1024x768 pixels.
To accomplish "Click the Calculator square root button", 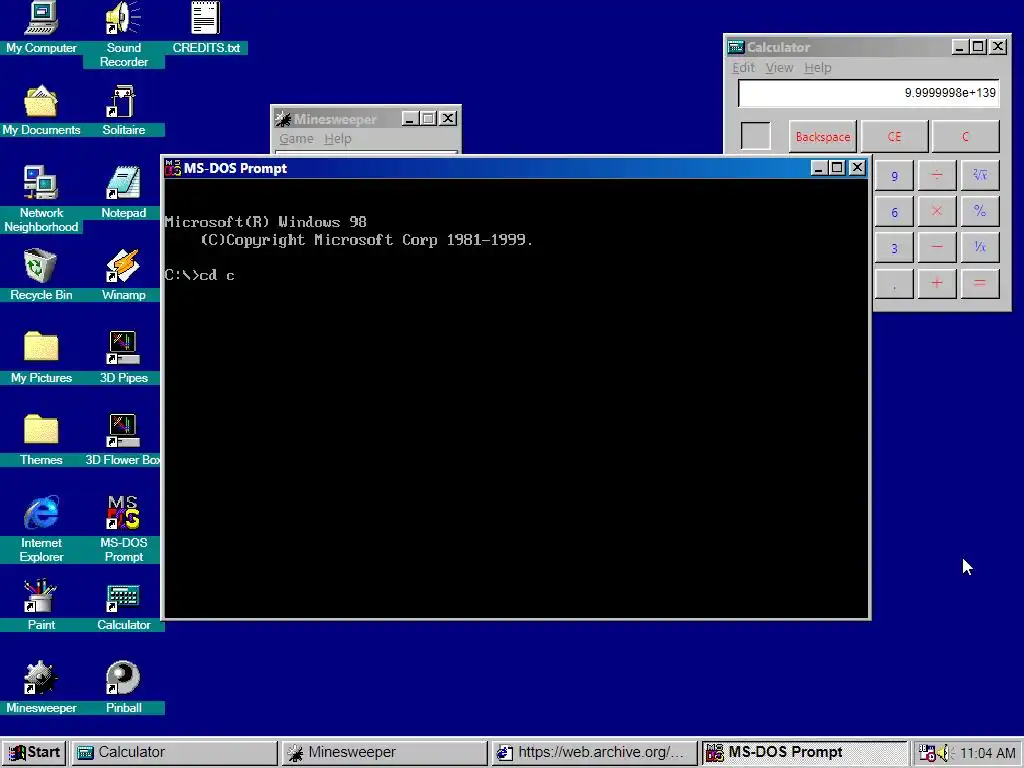I will click(980, 176).
